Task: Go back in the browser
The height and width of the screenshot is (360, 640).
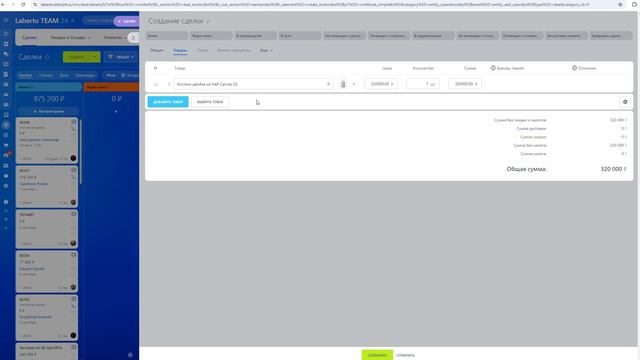Action: [3, 4]
